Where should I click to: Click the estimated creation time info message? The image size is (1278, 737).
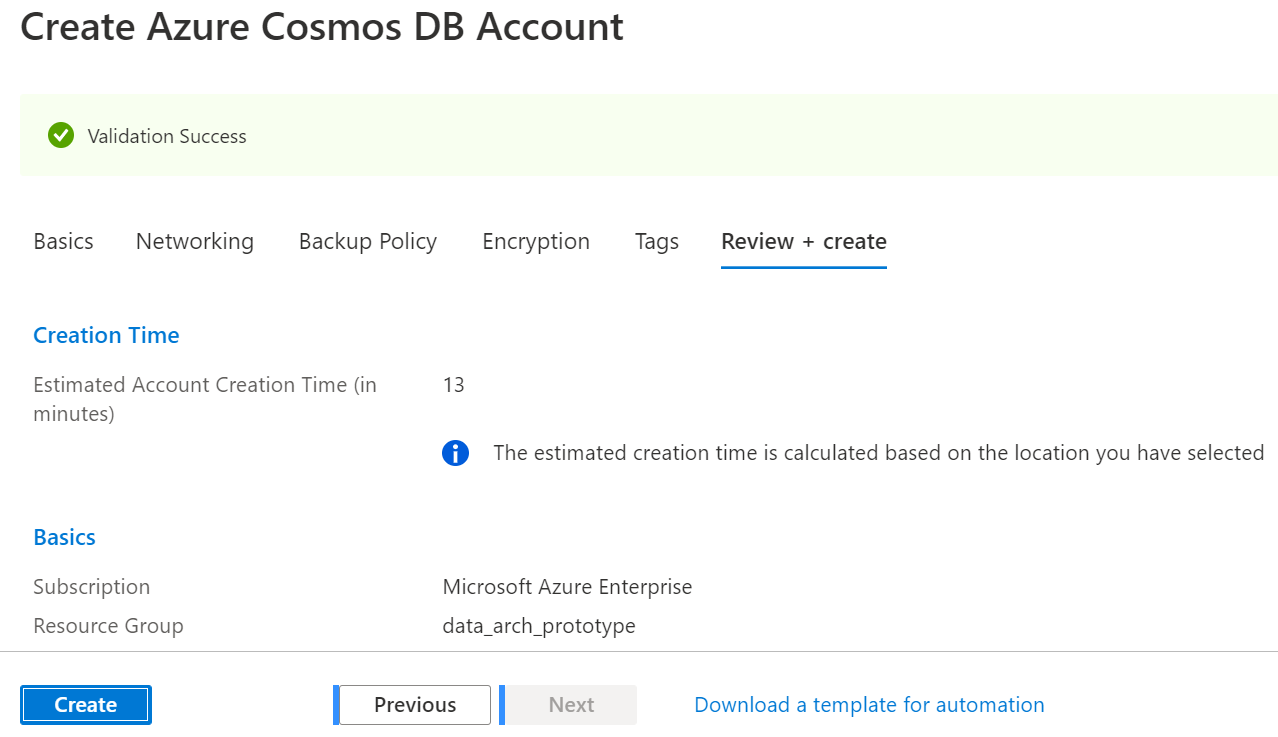click(x=879, y=453)
